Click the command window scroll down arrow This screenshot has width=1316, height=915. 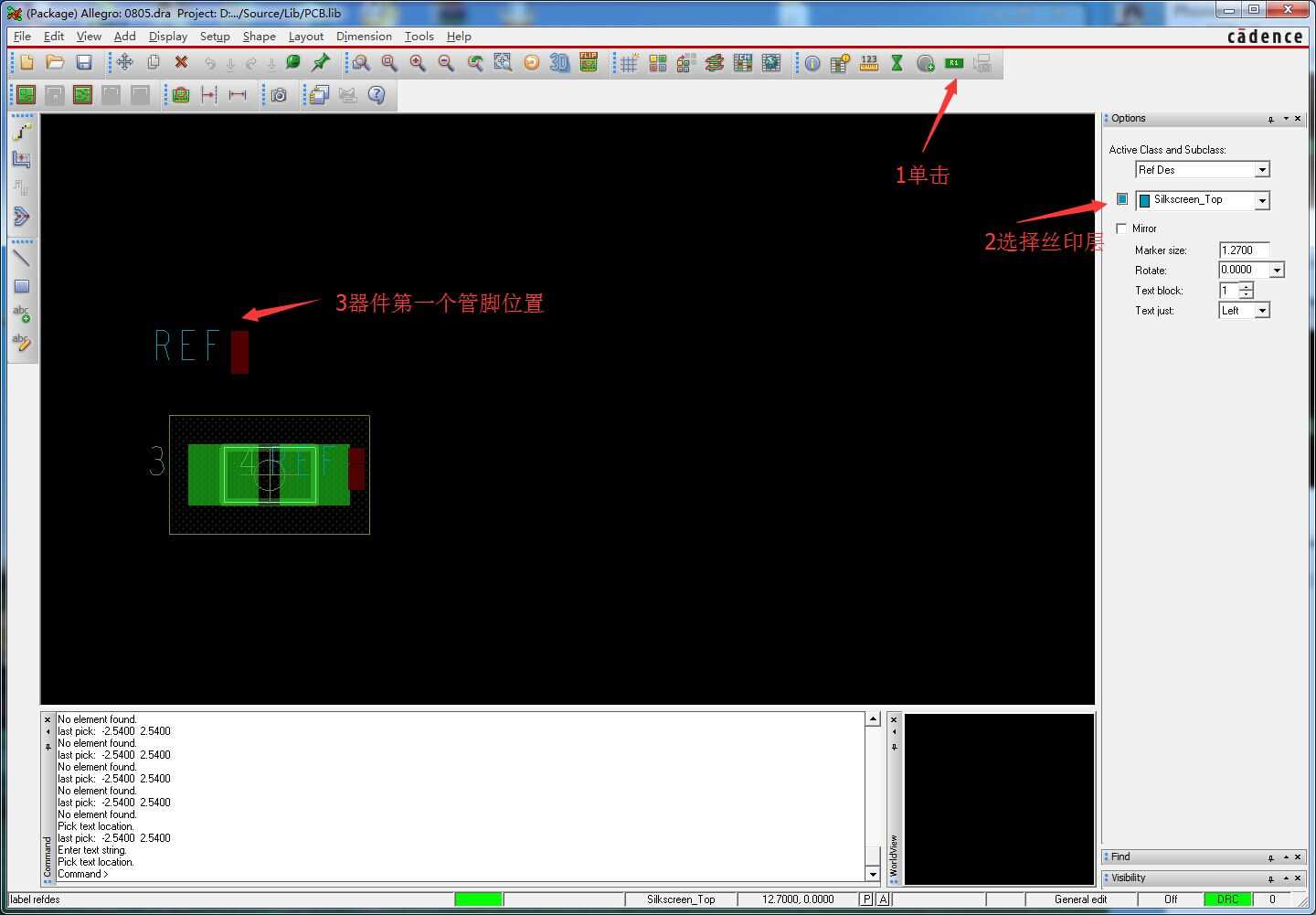pos(873,874)
